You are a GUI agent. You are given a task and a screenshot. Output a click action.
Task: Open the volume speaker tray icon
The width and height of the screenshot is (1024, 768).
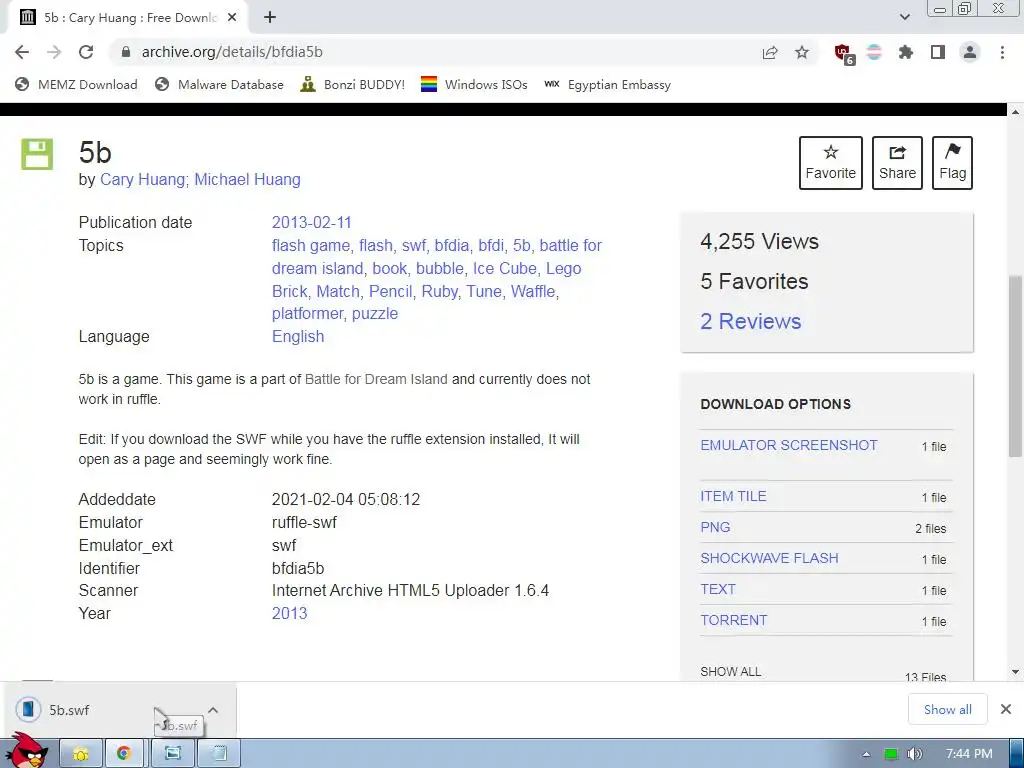pyautogui.click(x=914, y=754)
